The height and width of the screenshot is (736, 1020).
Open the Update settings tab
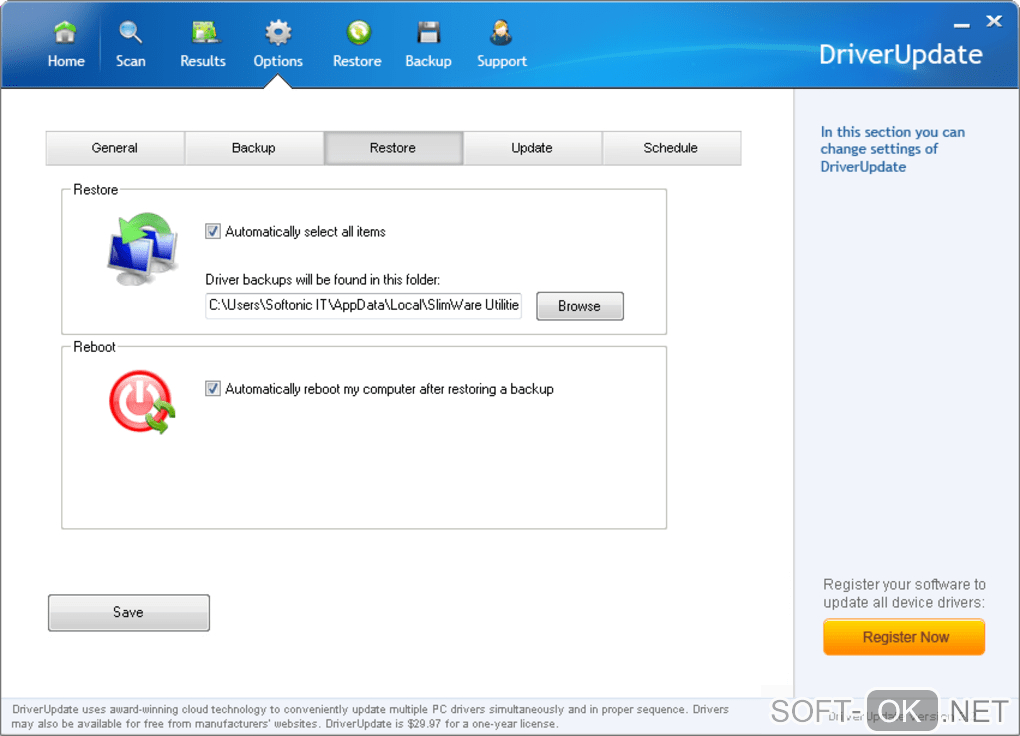pyautogui.click(x=532, y=148)
